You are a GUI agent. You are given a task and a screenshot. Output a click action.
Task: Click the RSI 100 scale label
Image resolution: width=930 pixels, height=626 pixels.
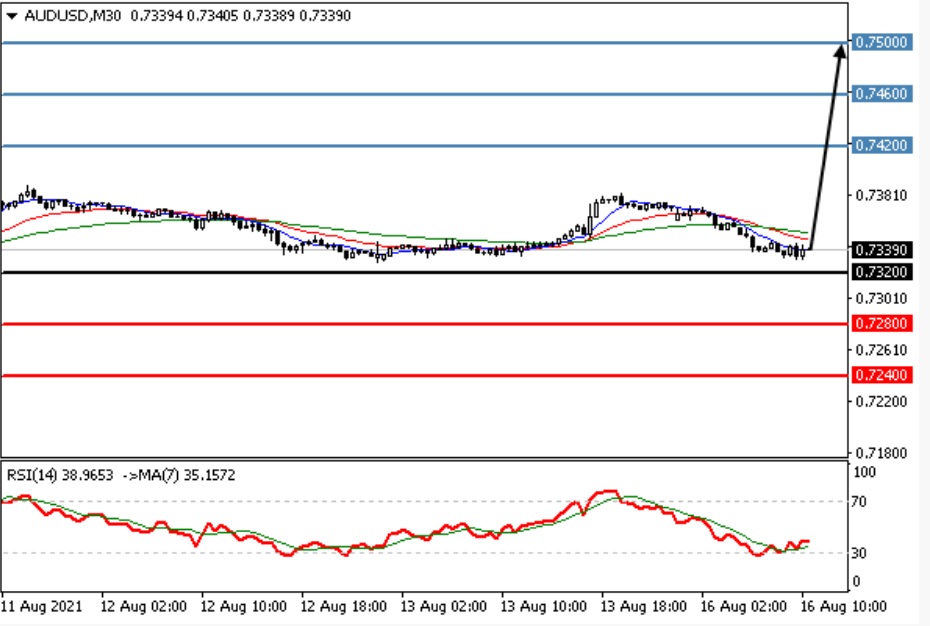(x=864, y=472)
